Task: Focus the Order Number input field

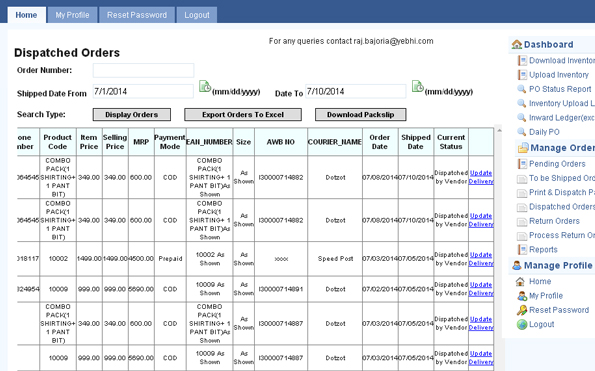Action: click(x=143, y=71)
